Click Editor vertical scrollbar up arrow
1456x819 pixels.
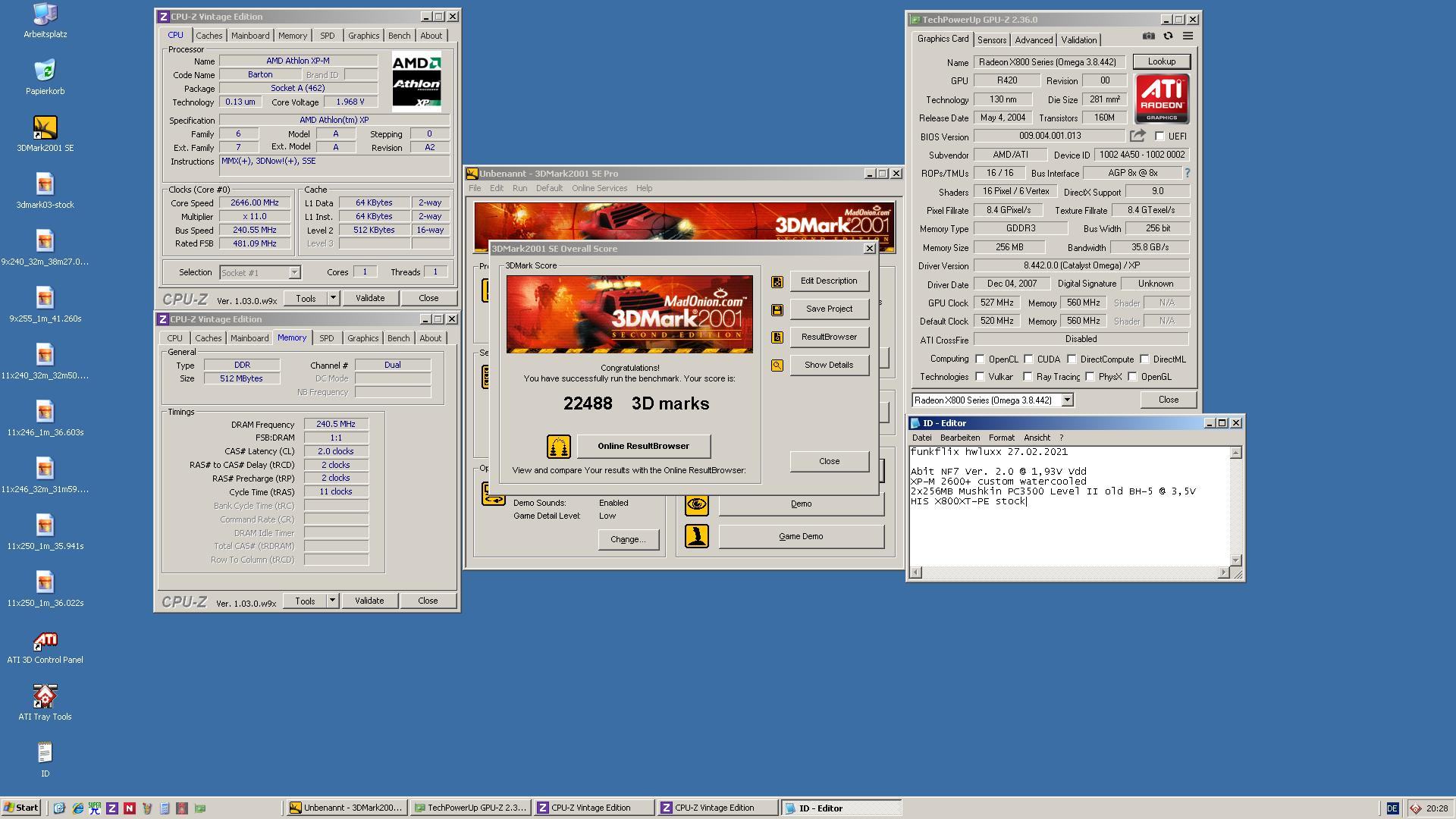pos(1235,453)
